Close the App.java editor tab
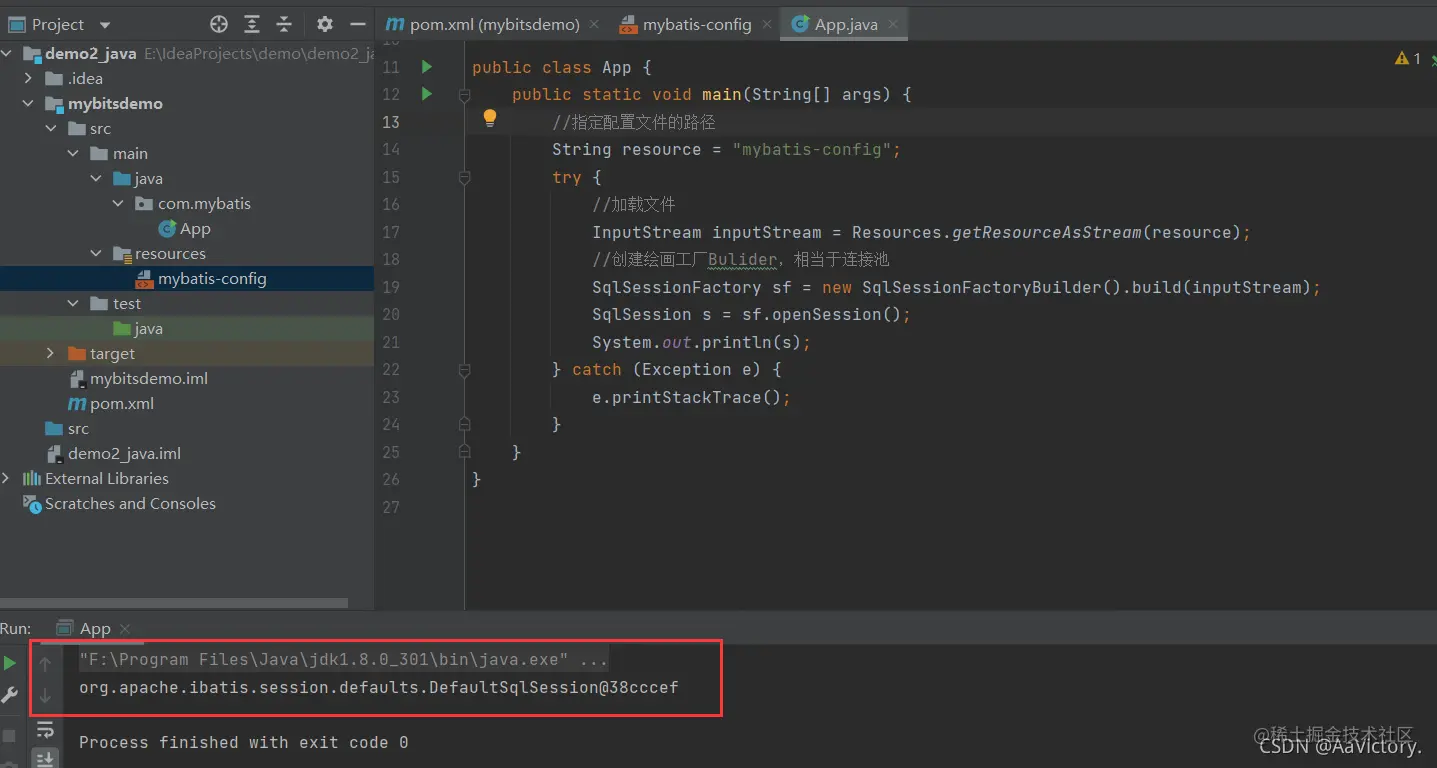 [x=893, y=24]
